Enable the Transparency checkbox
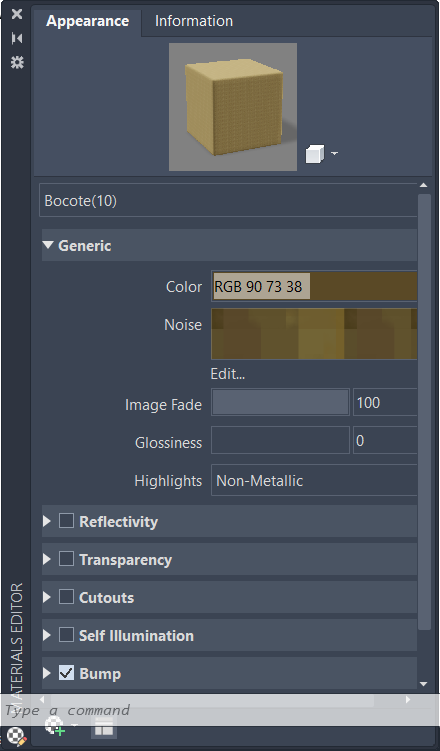 66,559
